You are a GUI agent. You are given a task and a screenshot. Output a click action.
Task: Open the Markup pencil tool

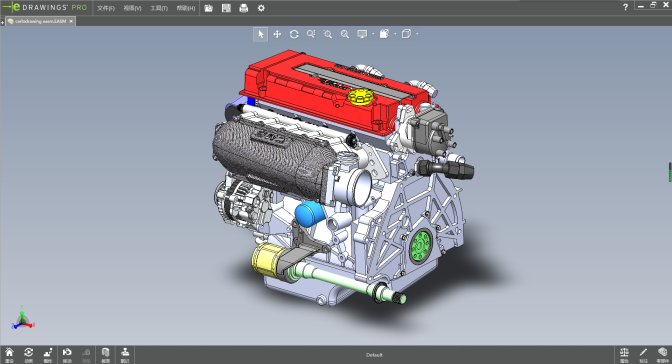pos(643,355)
